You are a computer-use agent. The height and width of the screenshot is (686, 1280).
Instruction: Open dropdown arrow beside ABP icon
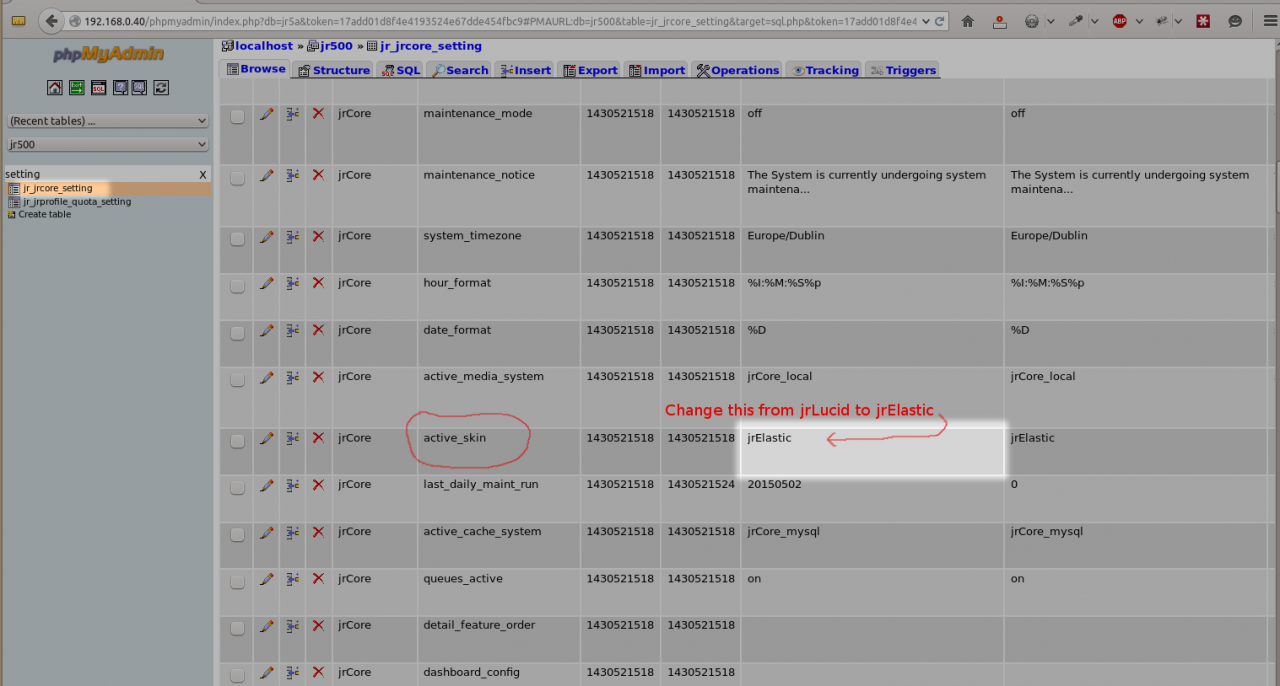point(1138,21)
